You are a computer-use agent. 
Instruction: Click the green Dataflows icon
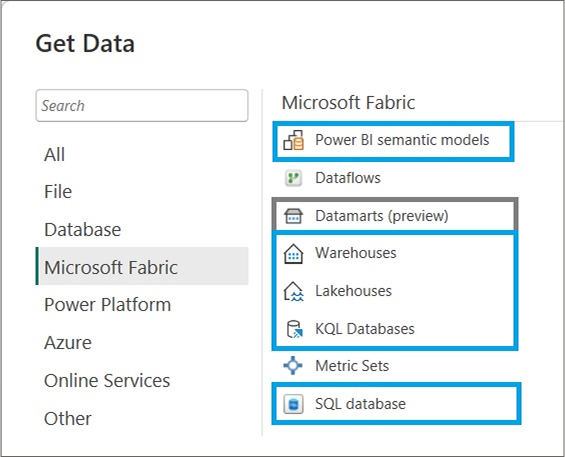coord(293,178)
